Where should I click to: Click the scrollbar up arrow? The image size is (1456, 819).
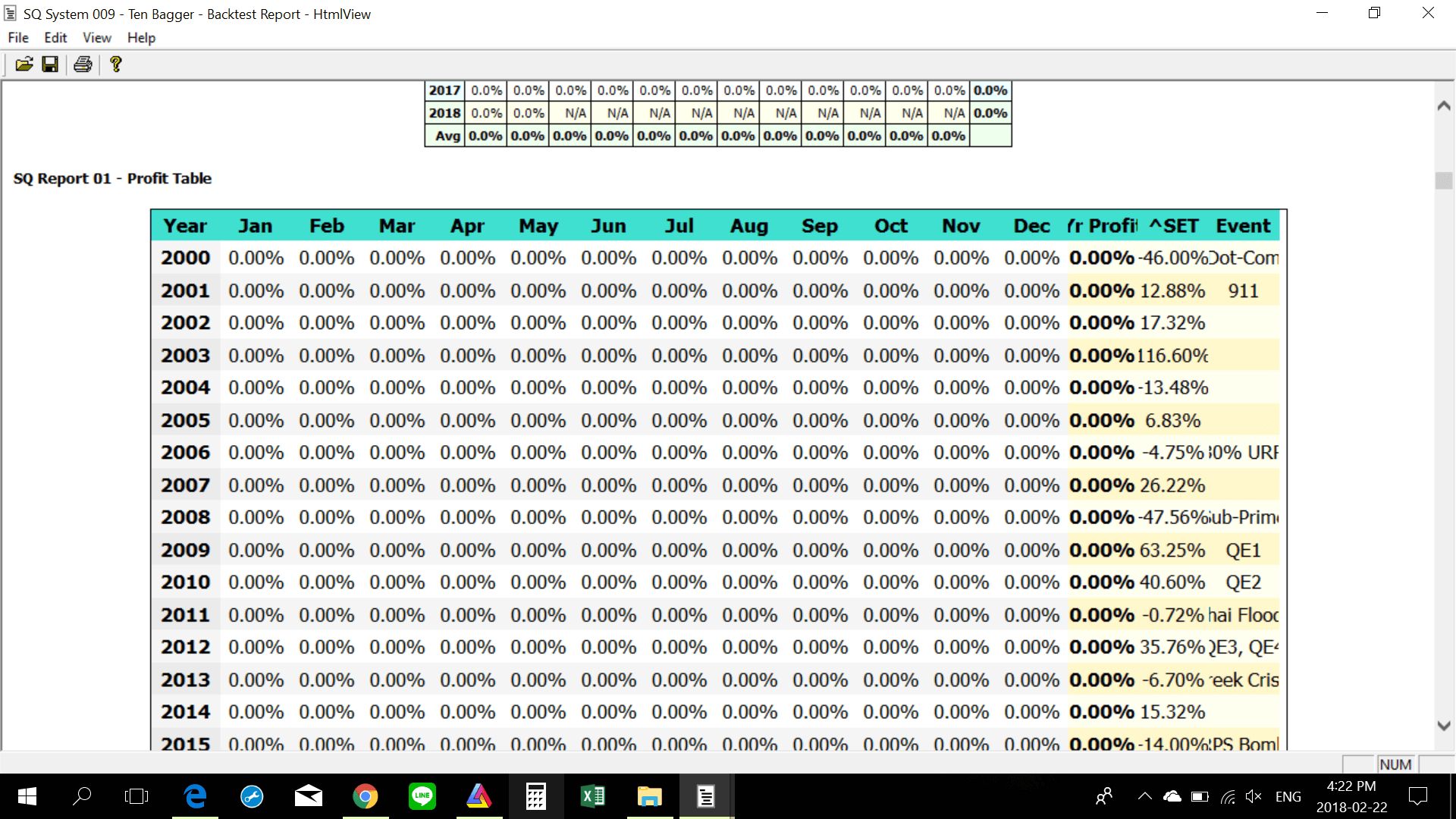(1444, 106)
